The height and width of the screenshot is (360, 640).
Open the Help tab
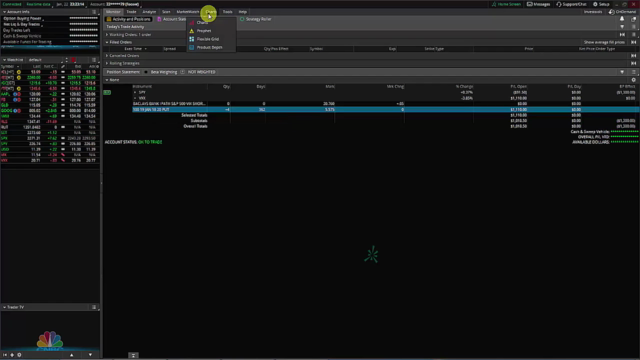[242, 12]
